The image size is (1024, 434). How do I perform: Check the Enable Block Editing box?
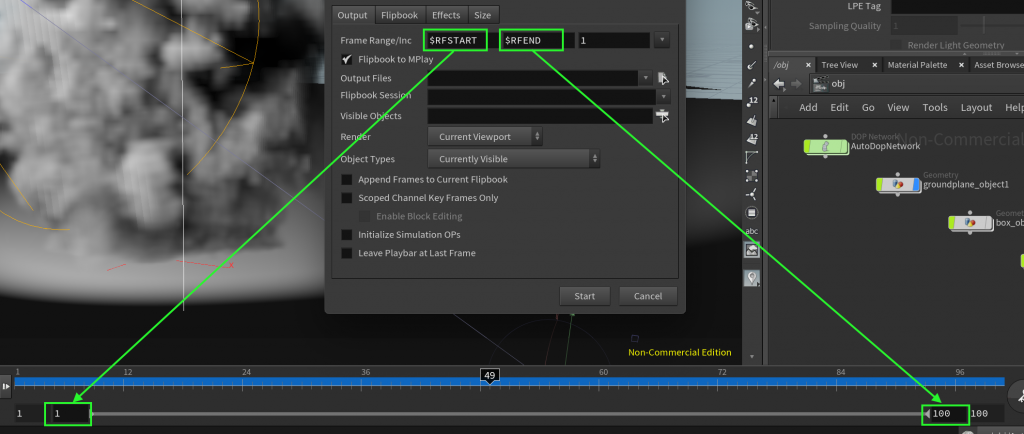(364, 216)
